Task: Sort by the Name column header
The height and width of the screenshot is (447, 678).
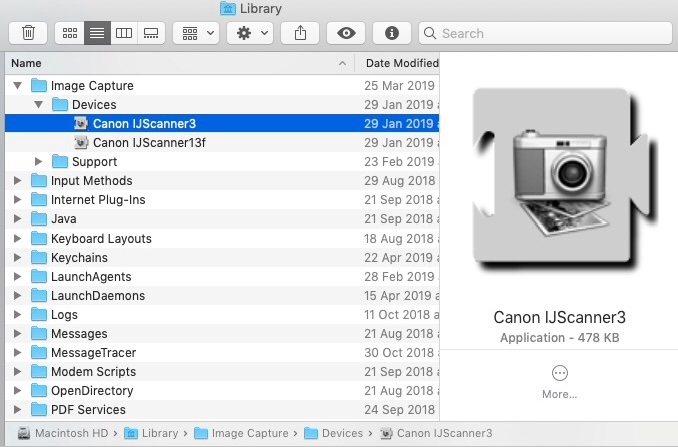Action: [x=179, y=63]
